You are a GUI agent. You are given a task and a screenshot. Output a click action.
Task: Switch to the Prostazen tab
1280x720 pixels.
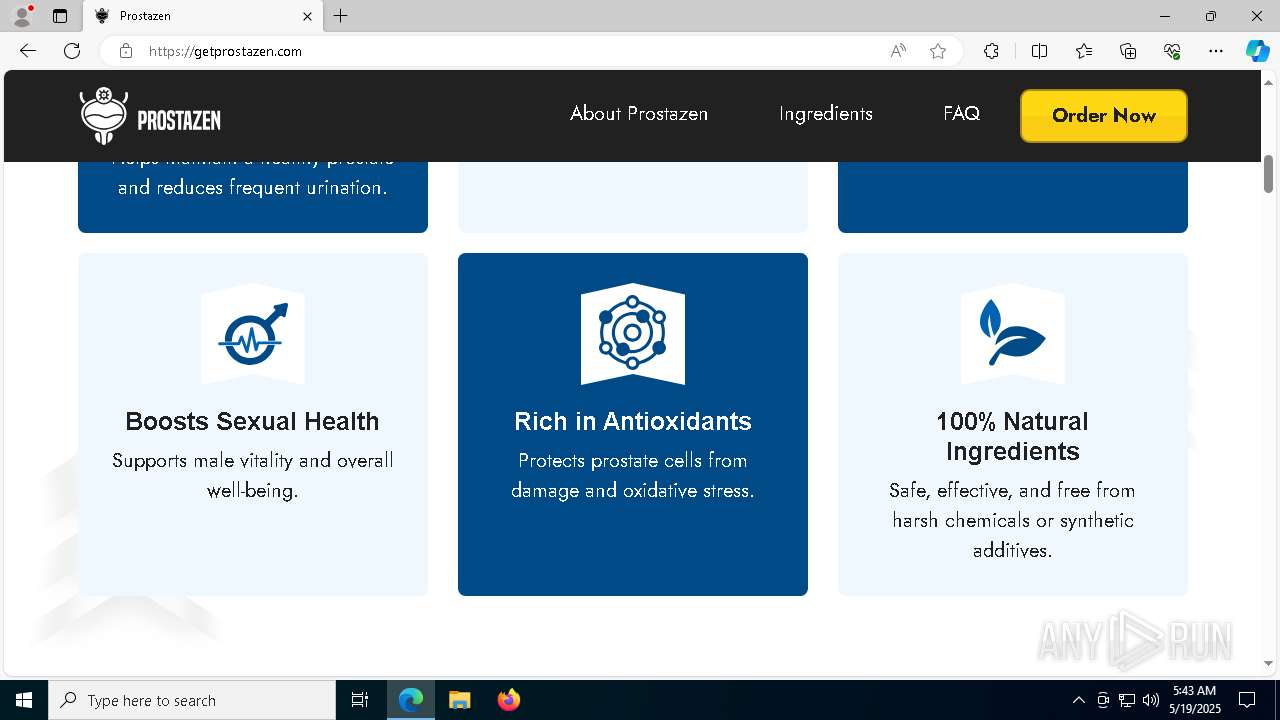(203, 16)
